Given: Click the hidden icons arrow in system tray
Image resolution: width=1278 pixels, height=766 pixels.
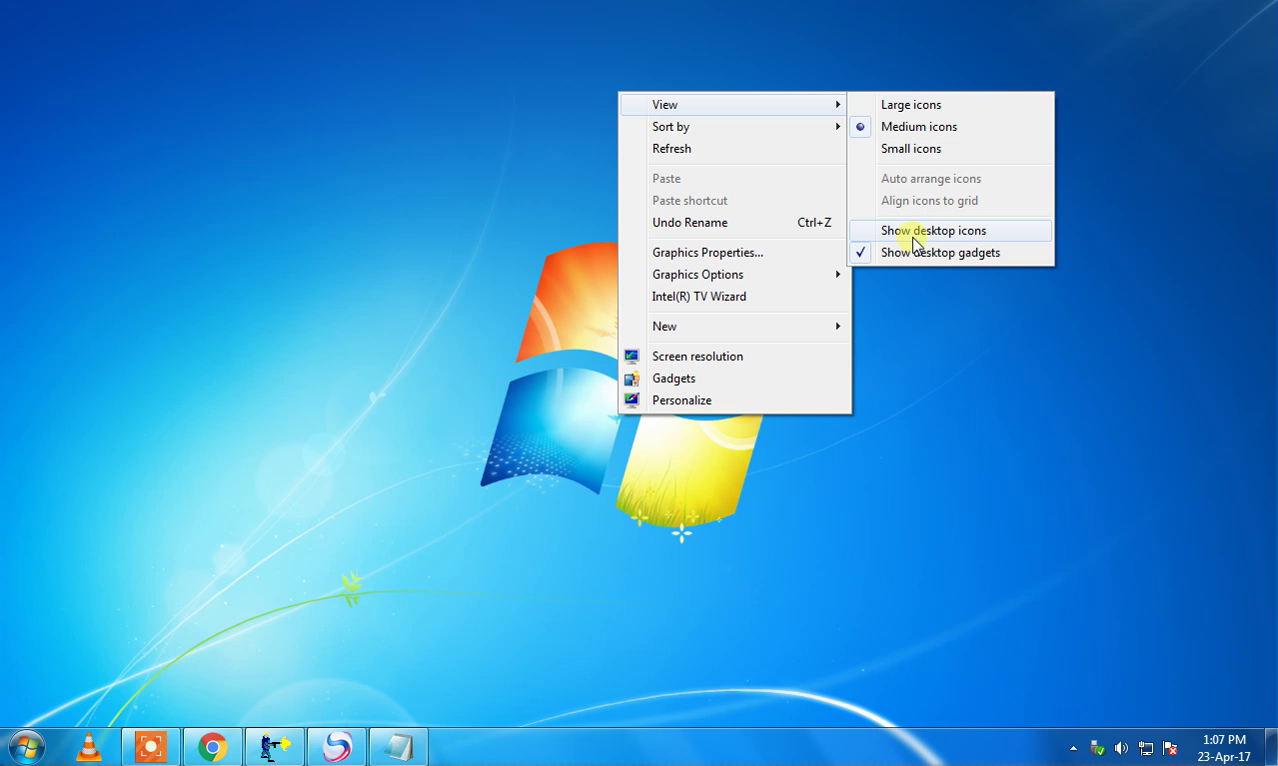Looking at the screenshot, I should 1075,747.
